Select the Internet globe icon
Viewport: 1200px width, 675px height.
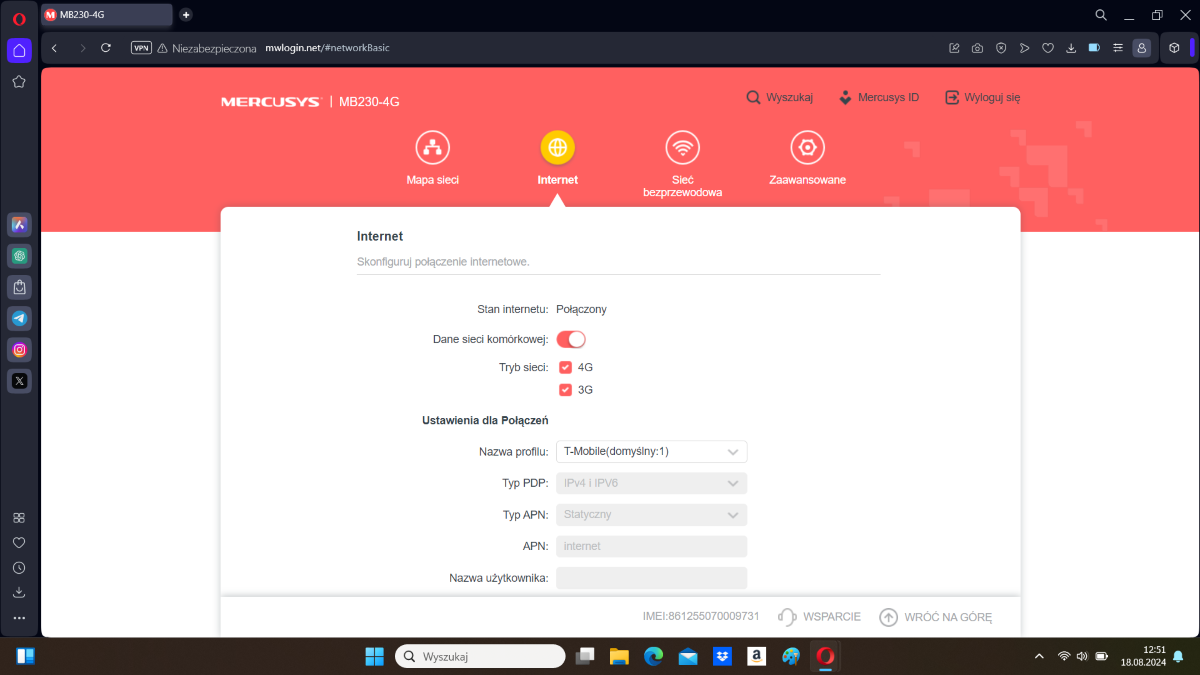pos(557,148)
